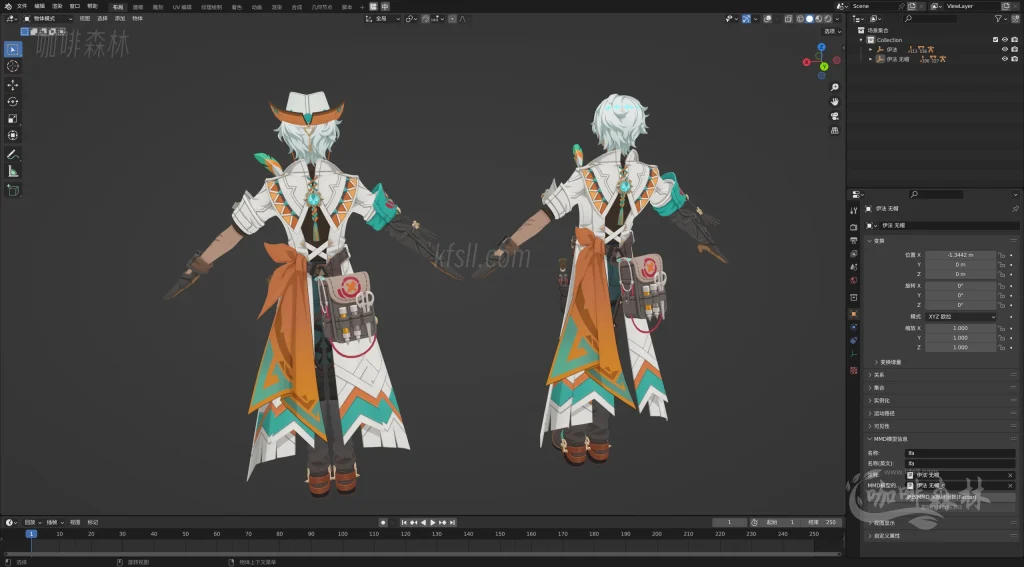This screenshot has width=1024, height=567.
Task: Open the Object Constraints properties tab
Action: pos(853,340)
